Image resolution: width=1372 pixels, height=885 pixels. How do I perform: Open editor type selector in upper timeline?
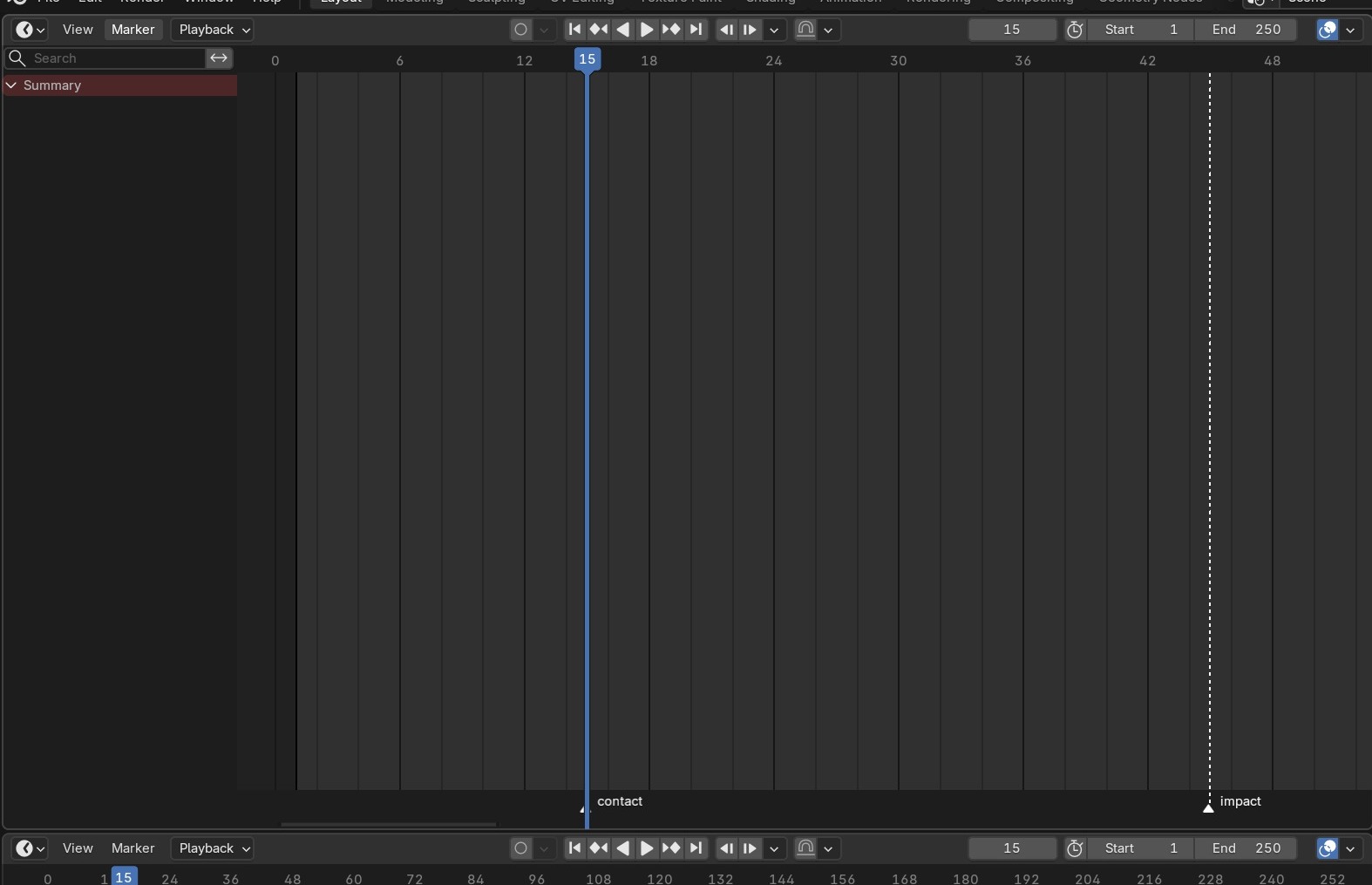30,30
